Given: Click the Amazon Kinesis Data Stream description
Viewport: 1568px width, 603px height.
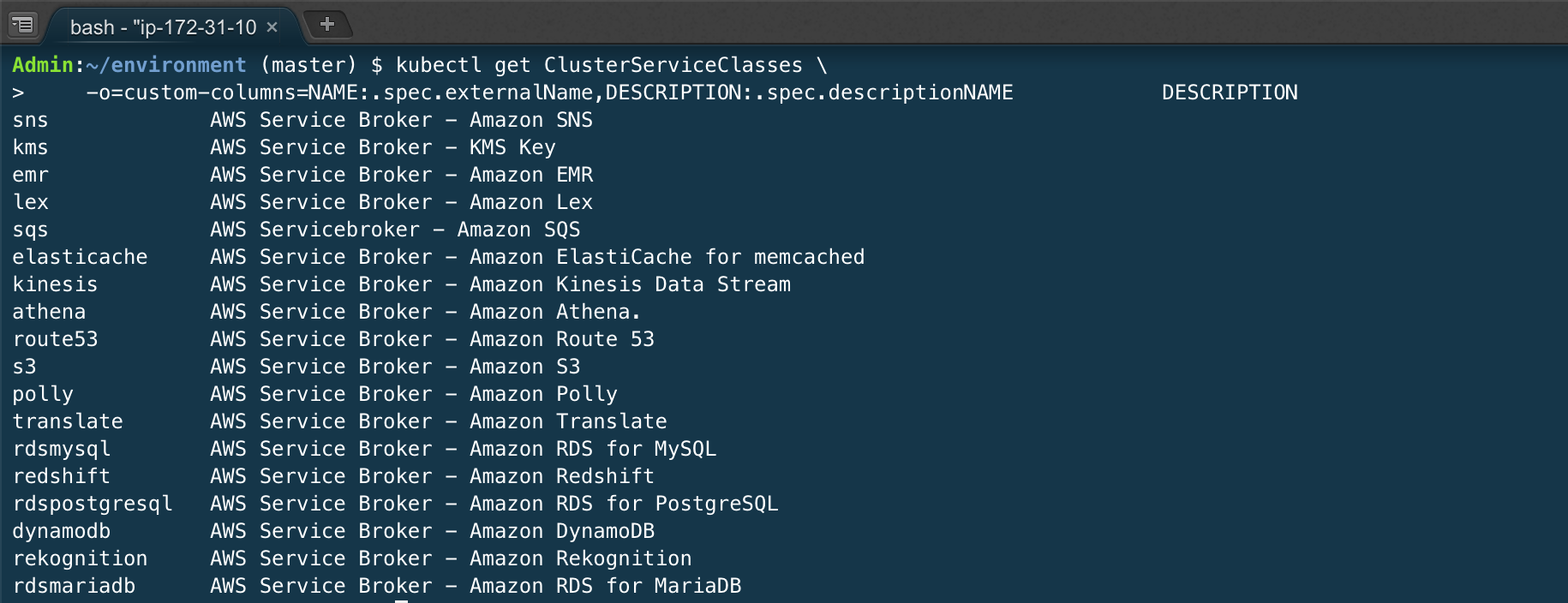Looking at the screenshot, I should point(500,284).
